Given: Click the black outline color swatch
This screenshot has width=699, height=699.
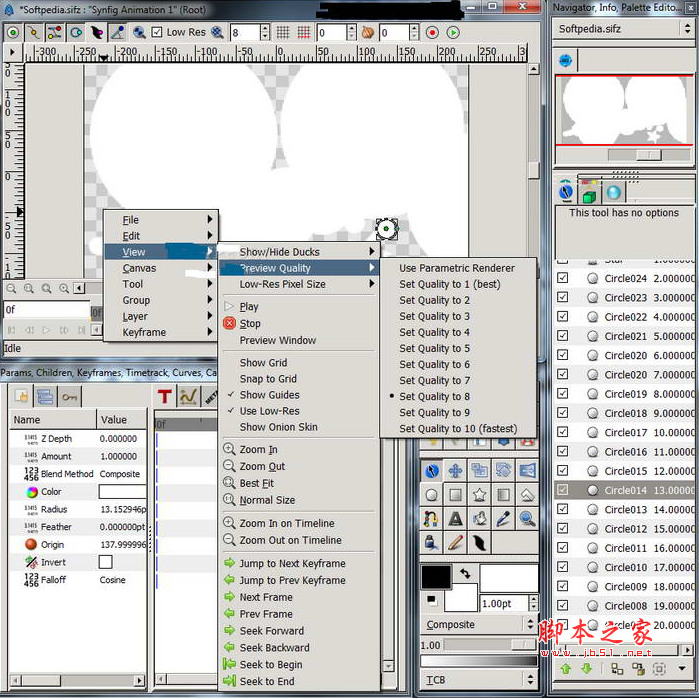Looking at the screenshot, I should (436, 577).
